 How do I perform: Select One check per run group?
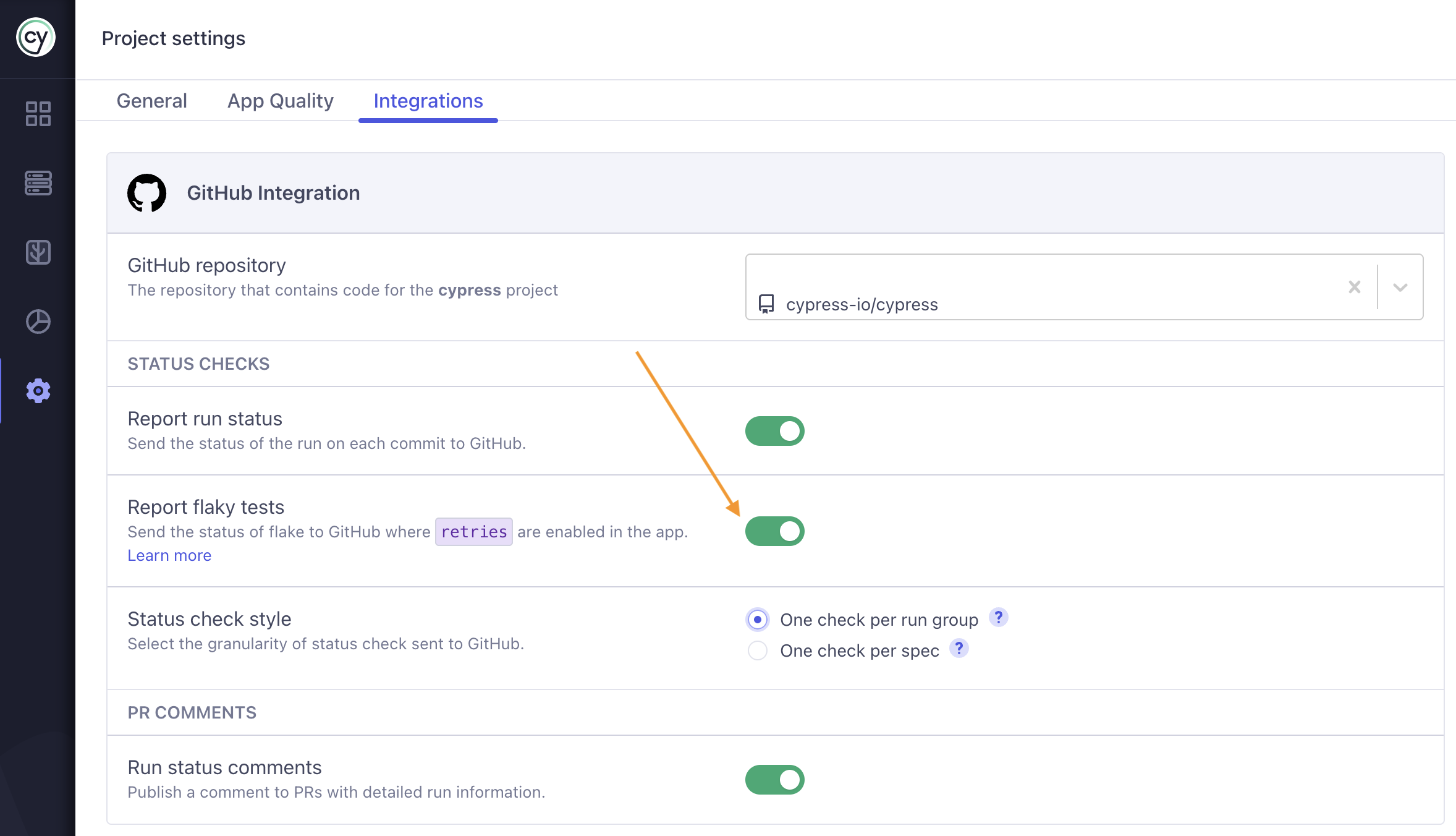click(x=758, y=620)
